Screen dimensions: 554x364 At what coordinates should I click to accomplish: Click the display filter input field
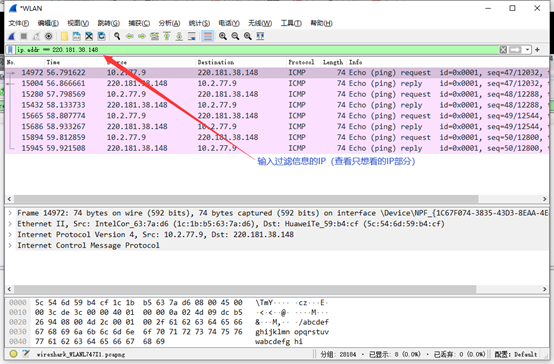pyautogui.click(x=257, y=50)
